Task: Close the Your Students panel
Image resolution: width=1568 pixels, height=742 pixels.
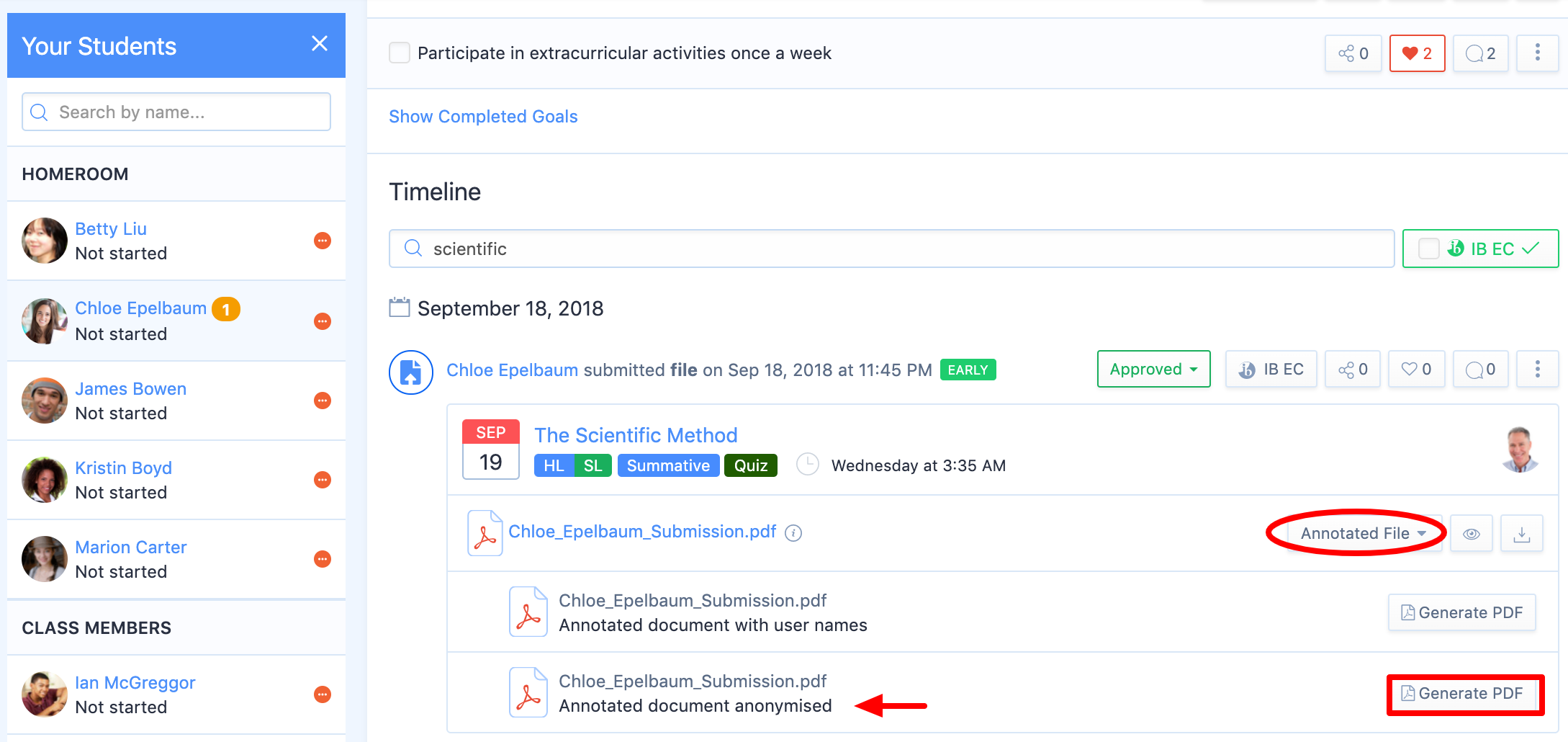Action: coord(320,44)
